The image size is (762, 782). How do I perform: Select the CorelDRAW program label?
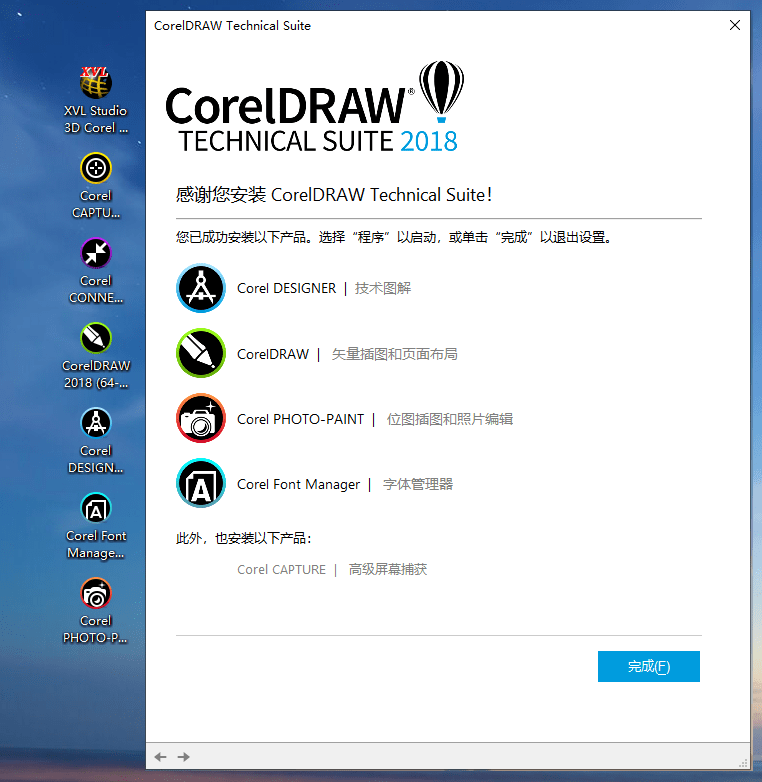[x=273, y=354]
